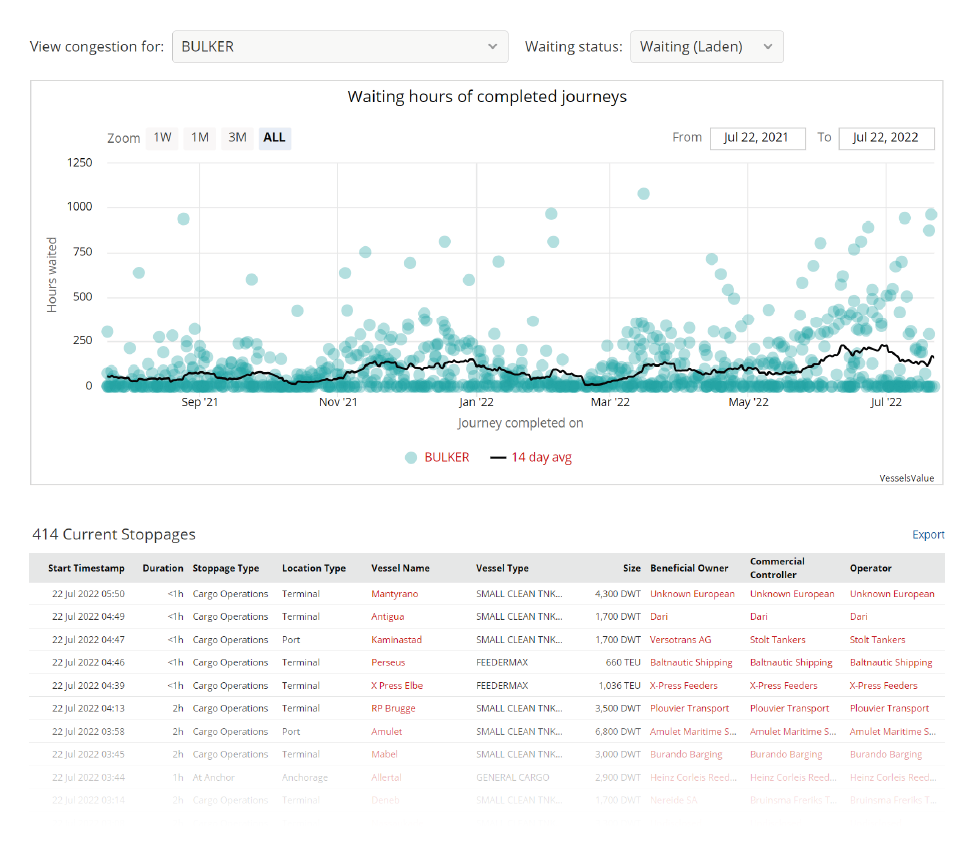This screenshot has height=846, width=964.
Task: Open vessel Mantyrano from the stoppages table
Action: coord(396,593)
